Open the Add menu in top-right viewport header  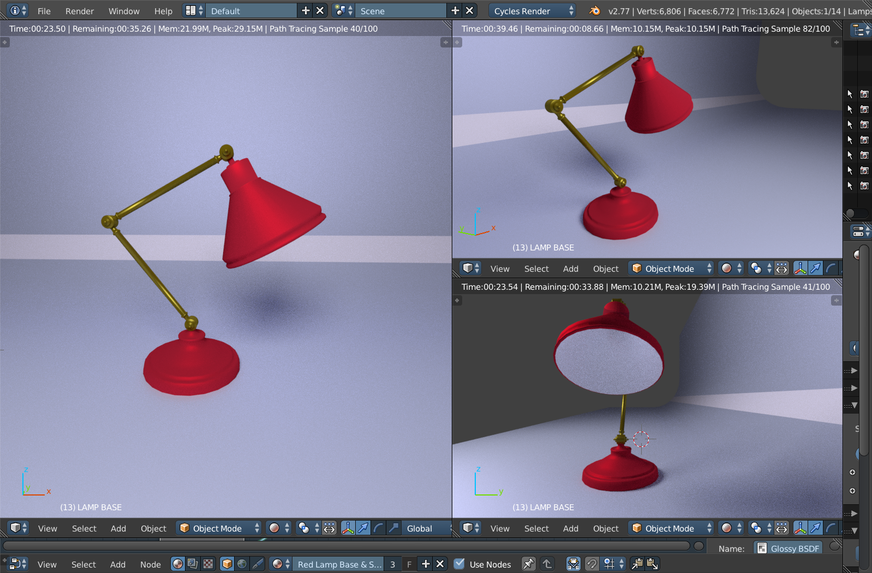[570, 268]
